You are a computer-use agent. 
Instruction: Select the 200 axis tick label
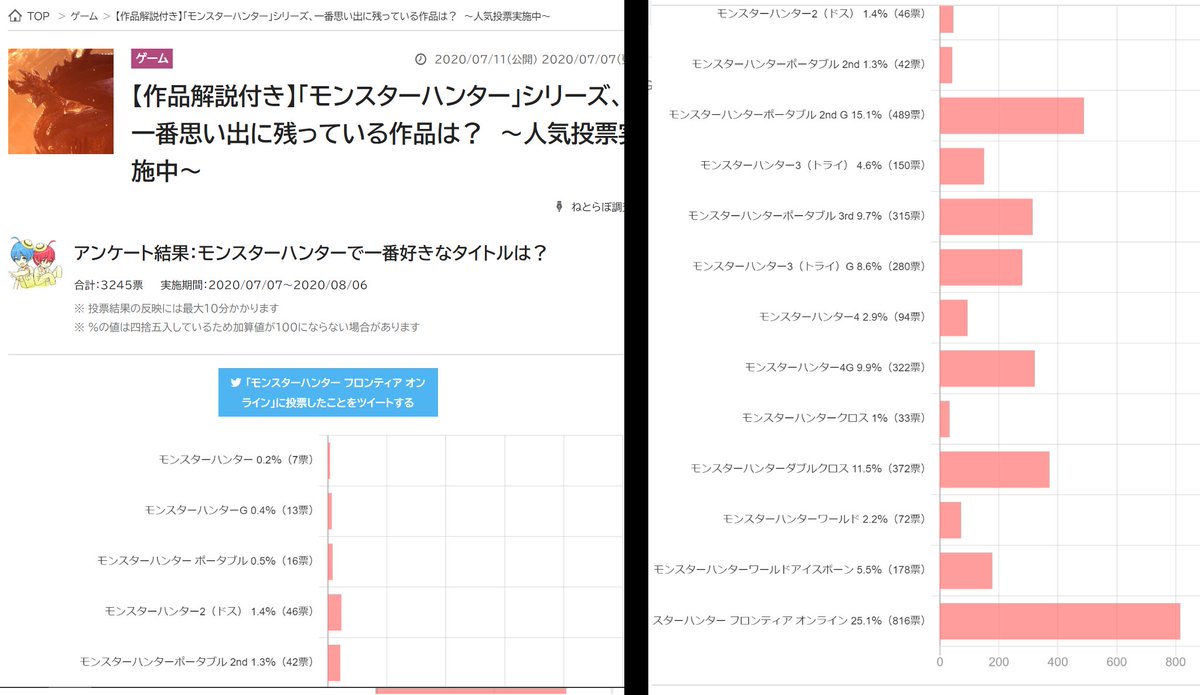coord(998,661)
